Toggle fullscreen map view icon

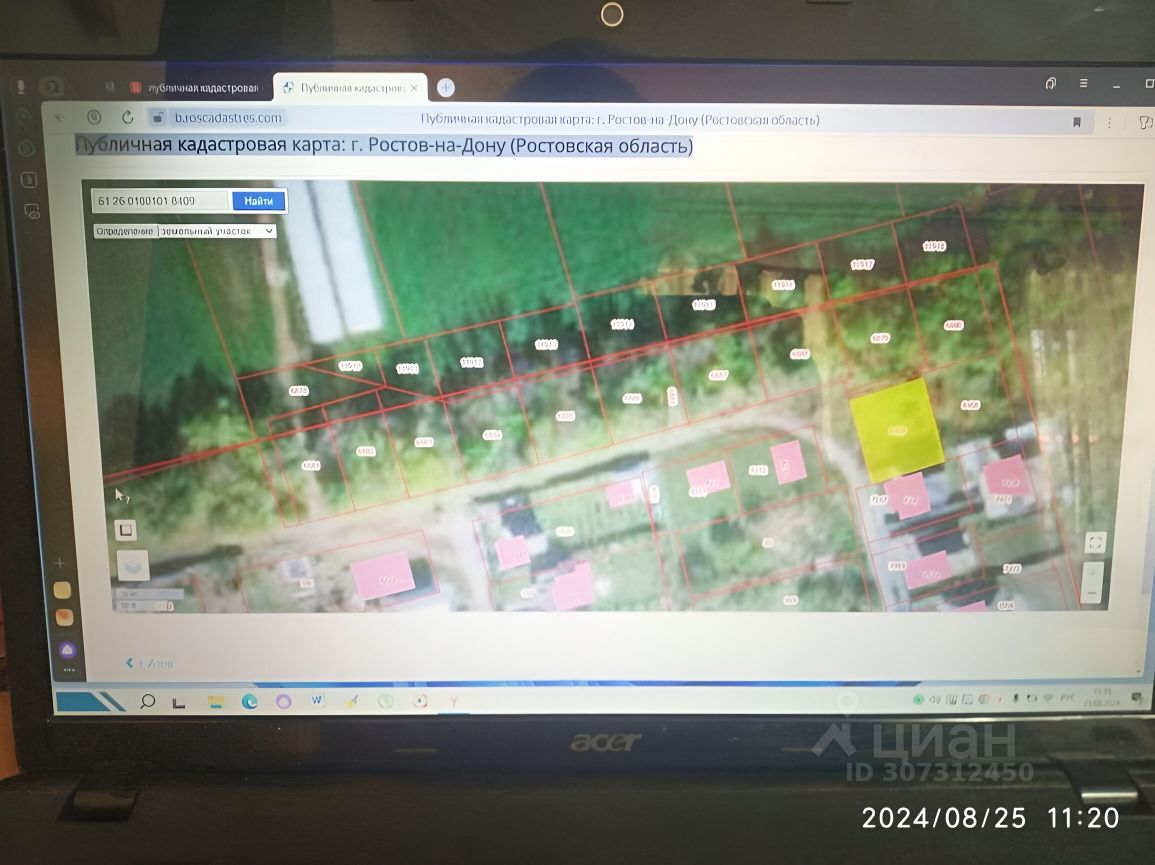point(1095,542)
